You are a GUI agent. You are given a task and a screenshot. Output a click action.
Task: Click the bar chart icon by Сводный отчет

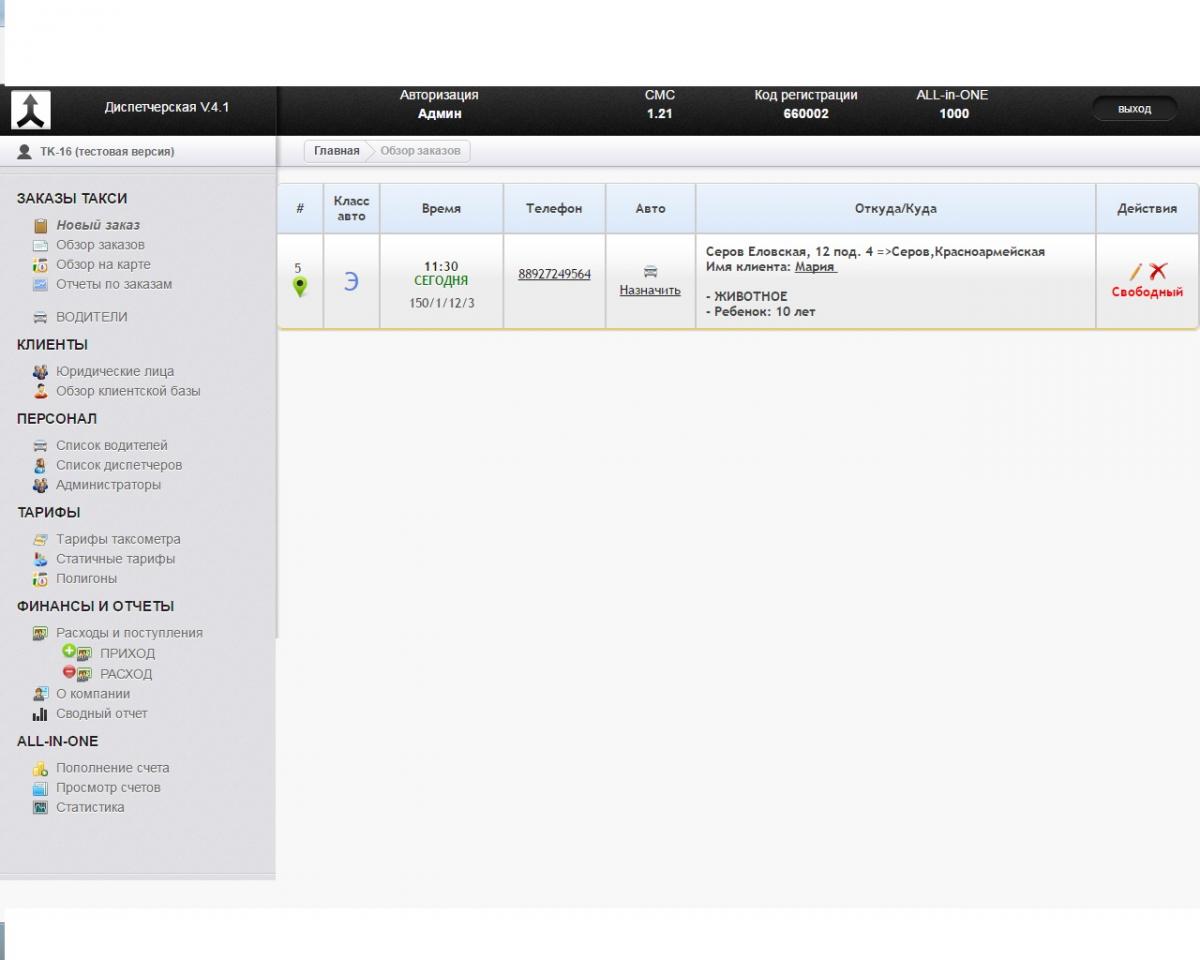[41, 714]
